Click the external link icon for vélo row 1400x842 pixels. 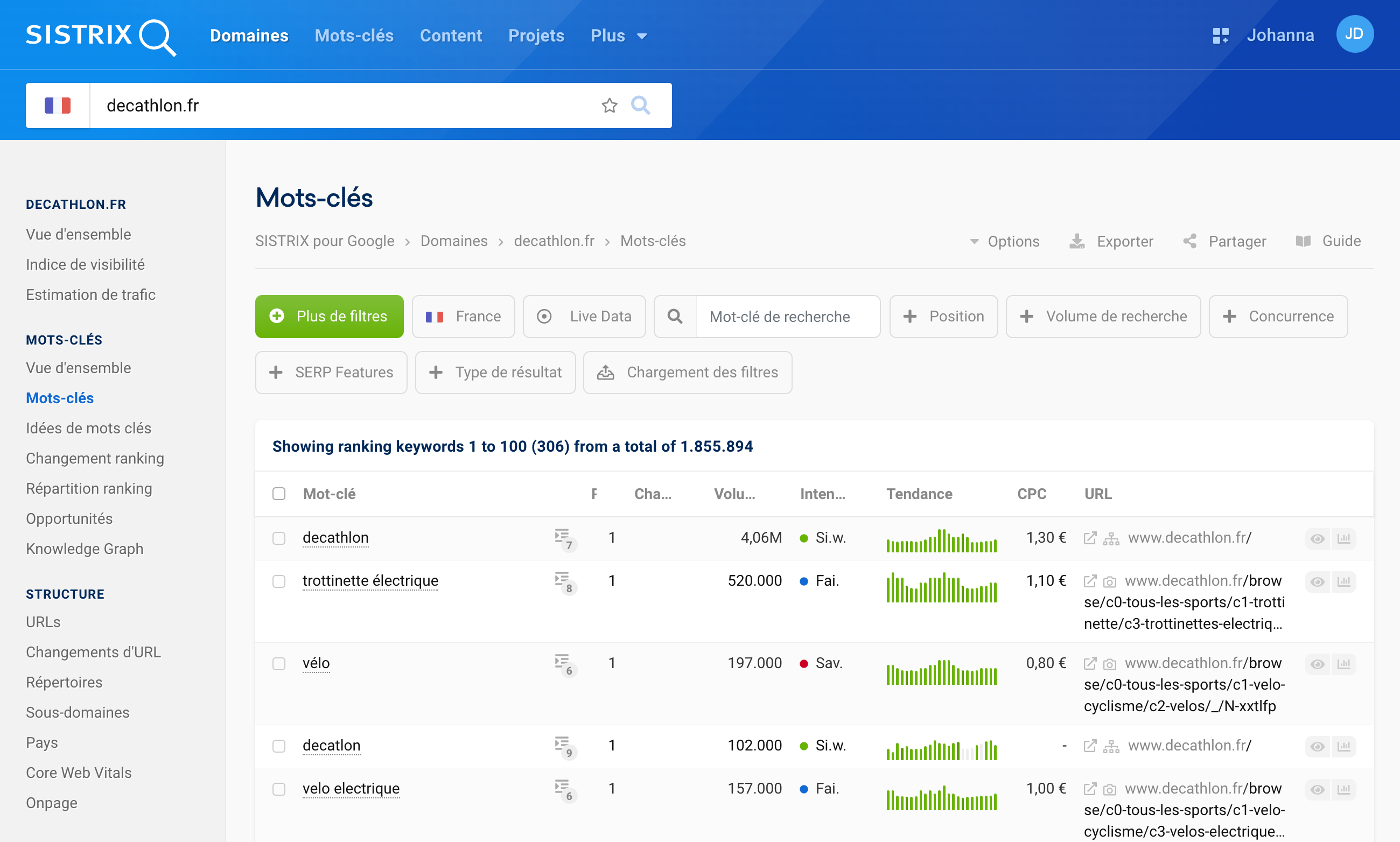coord(1090,663)
